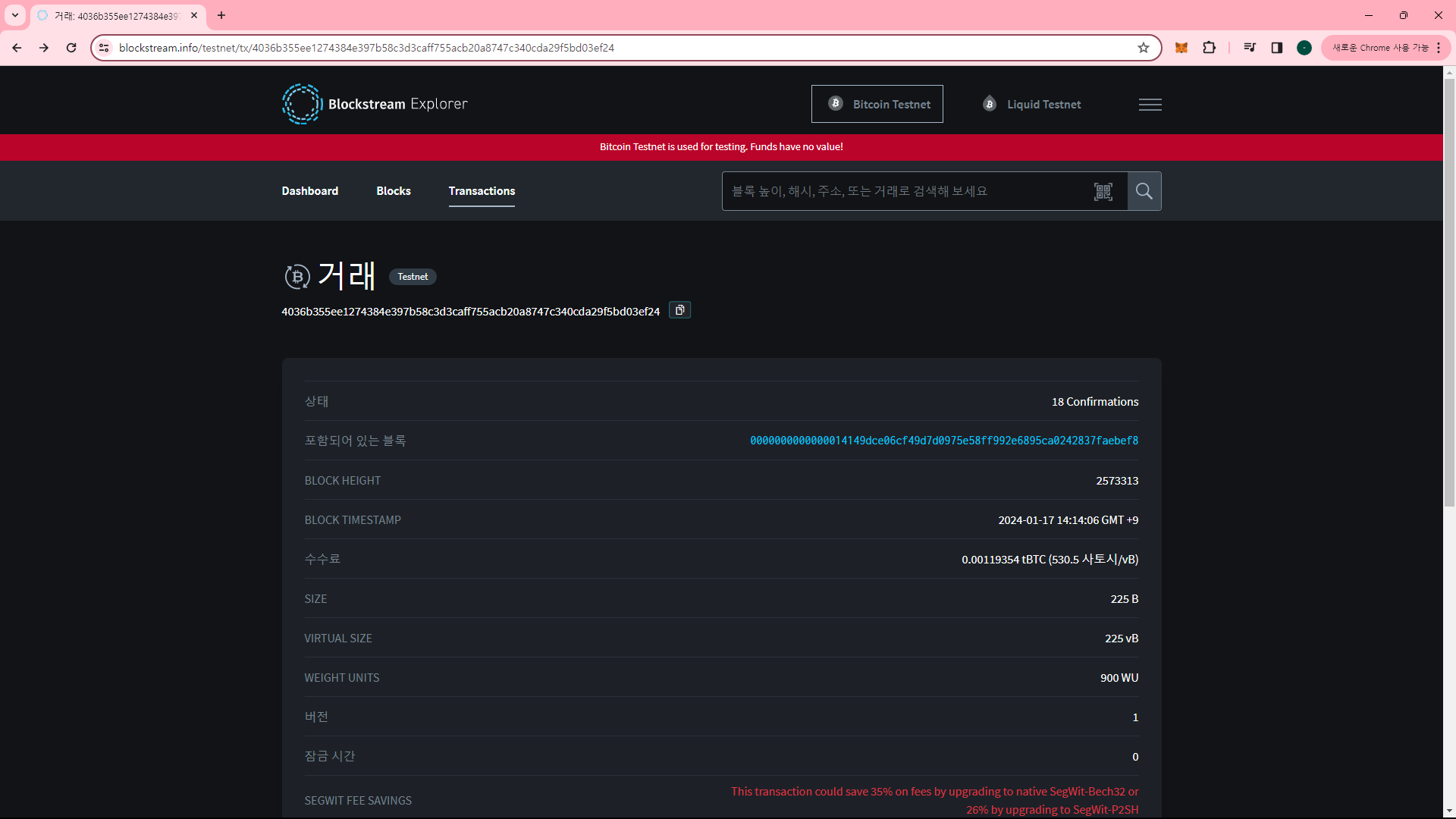Click the search magnifier button
The width and height of the screenshot is (1456, 819).
click(1144, 191)
